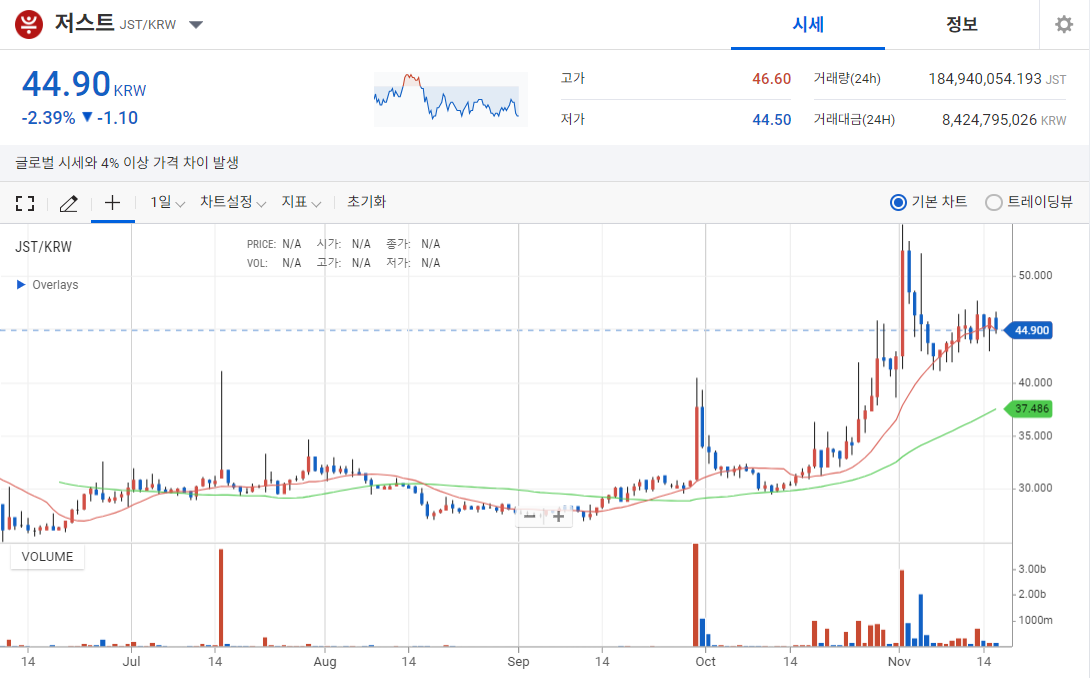
Task: Click the 글로벌 시세와 4% 이상 notice
Action: click(127, 163)
